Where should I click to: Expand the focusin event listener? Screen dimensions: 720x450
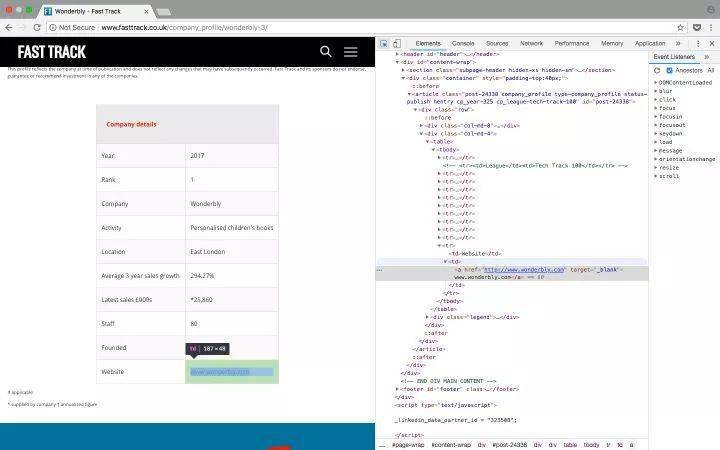click(x=656, y=117)
